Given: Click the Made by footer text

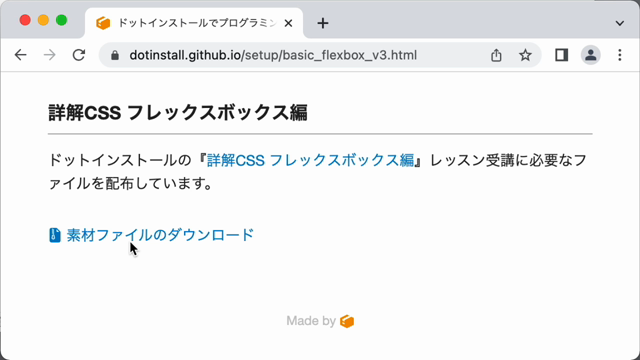Looking at the screenshot, I should pos(311,321).
